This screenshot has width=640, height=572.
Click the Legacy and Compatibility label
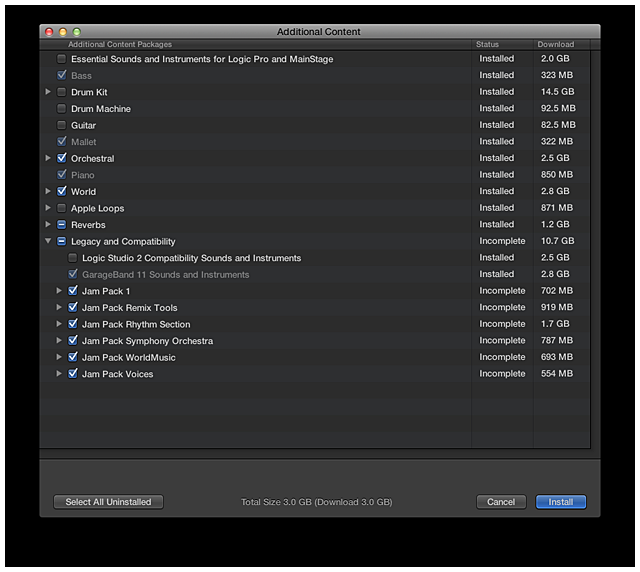123,242
